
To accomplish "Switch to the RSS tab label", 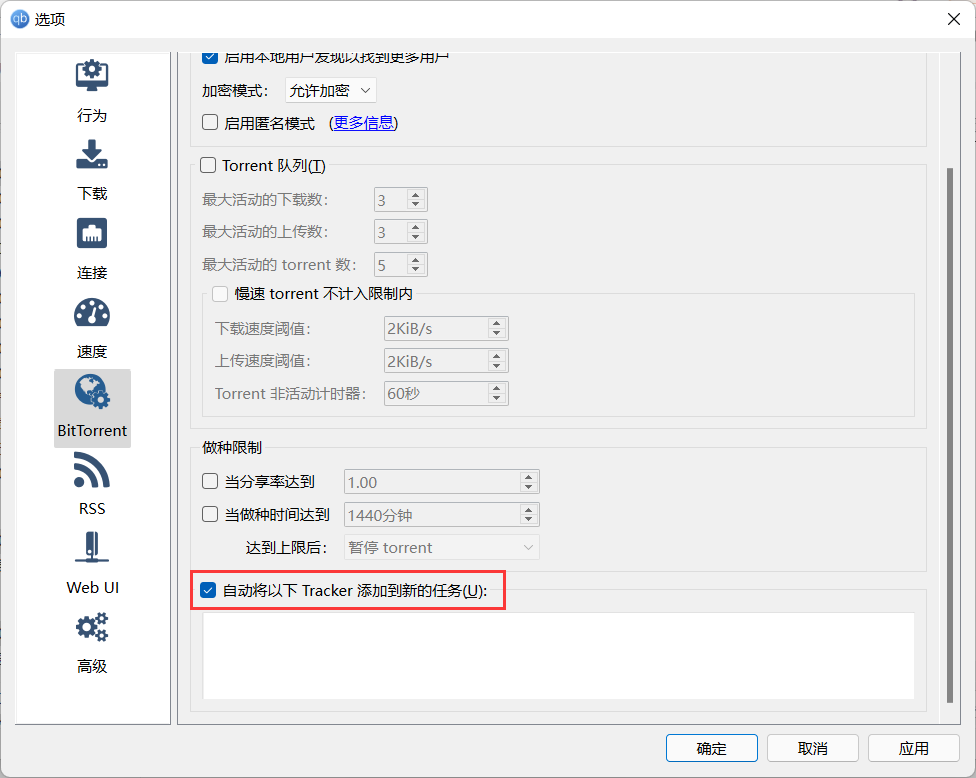I will (x=92, y=509).
